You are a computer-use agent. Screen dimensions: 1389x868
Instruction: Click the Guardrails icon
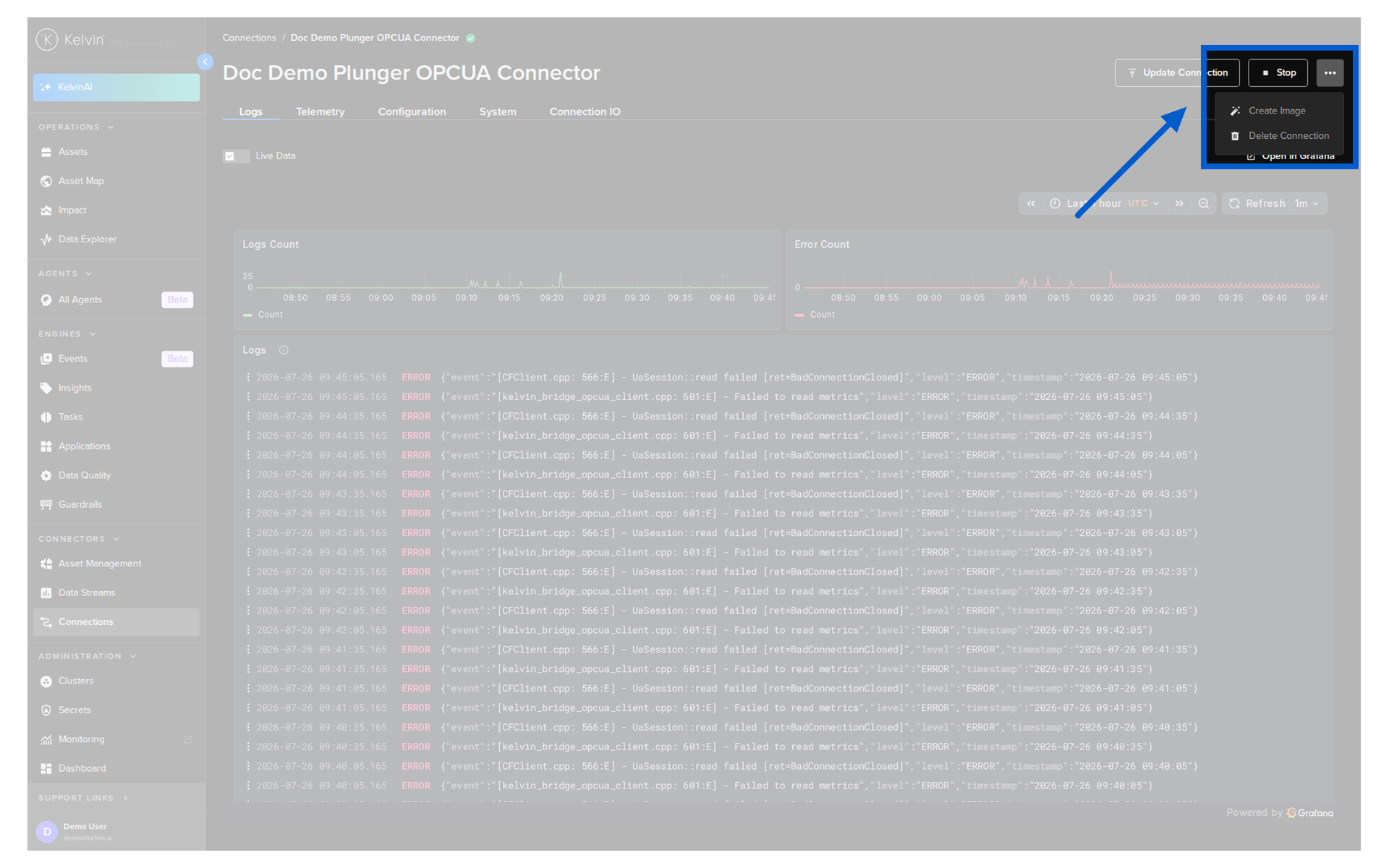(46, 505)
